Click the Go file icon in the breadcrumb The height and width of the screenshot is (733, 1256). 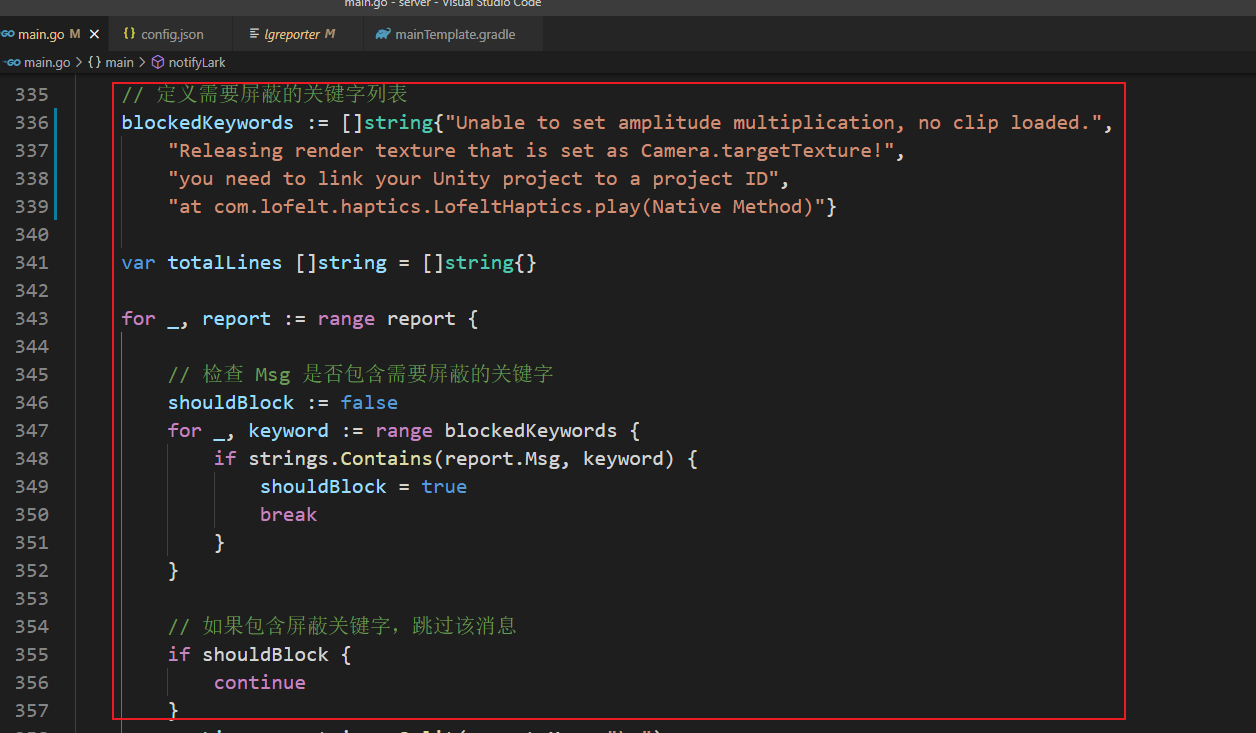coord(13,62)
